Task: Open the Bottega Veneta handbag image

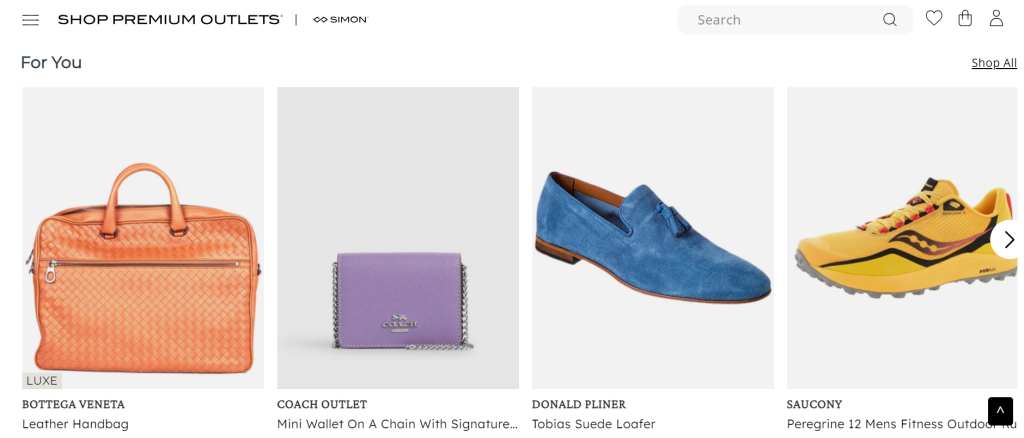Action: 143,238
